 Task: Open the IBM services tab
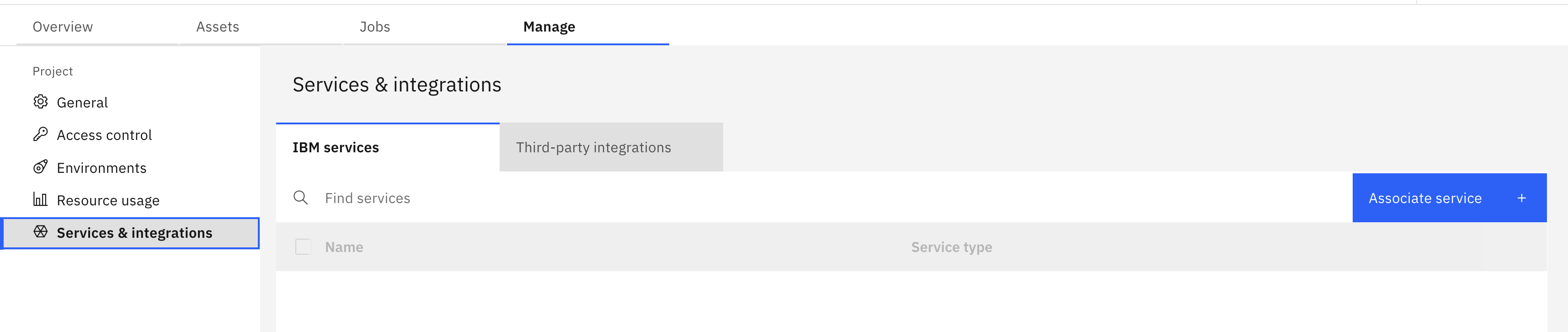(336, 147)
